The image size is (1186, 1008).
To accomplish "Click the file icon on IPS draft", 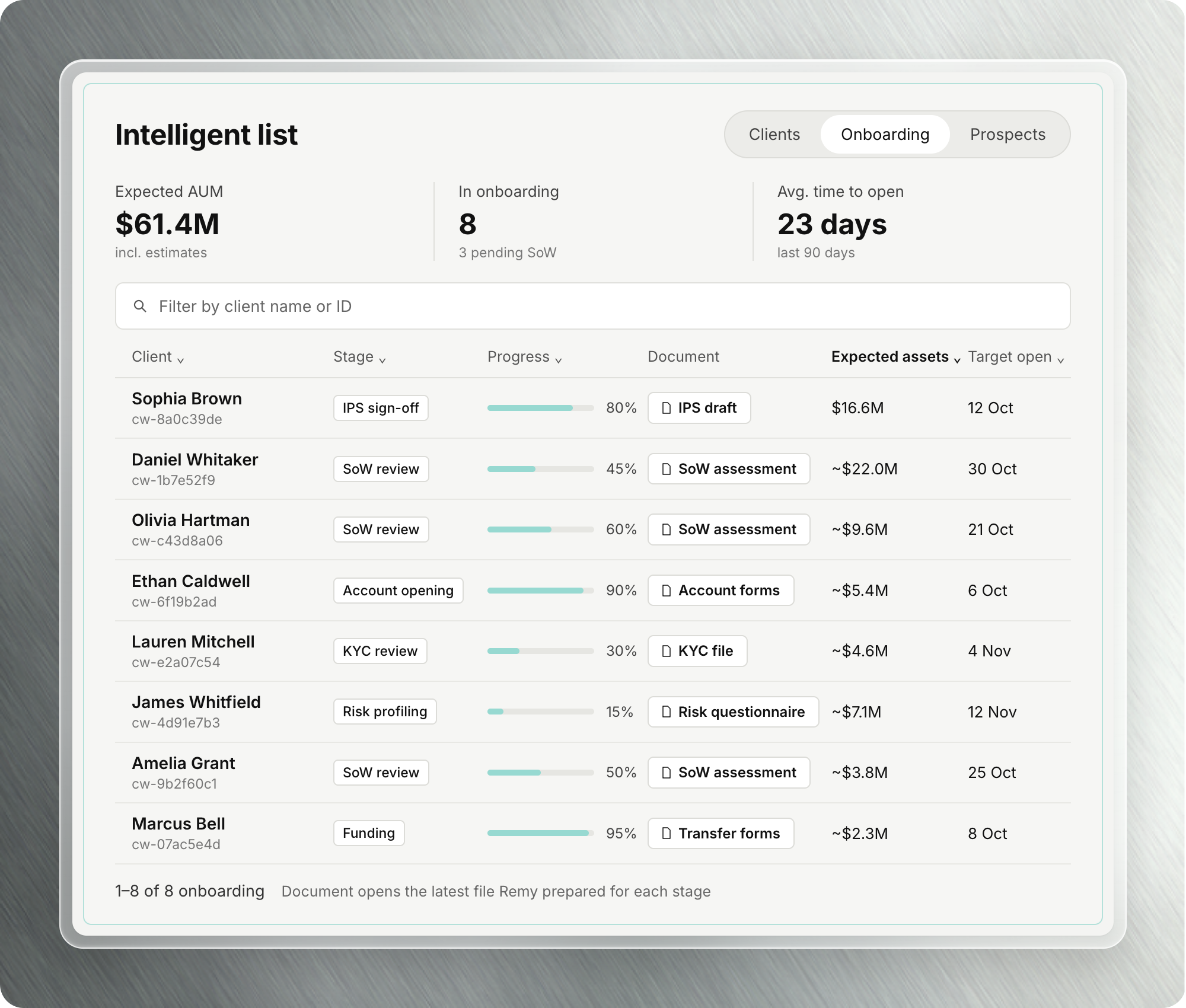I will click(667, 408).
